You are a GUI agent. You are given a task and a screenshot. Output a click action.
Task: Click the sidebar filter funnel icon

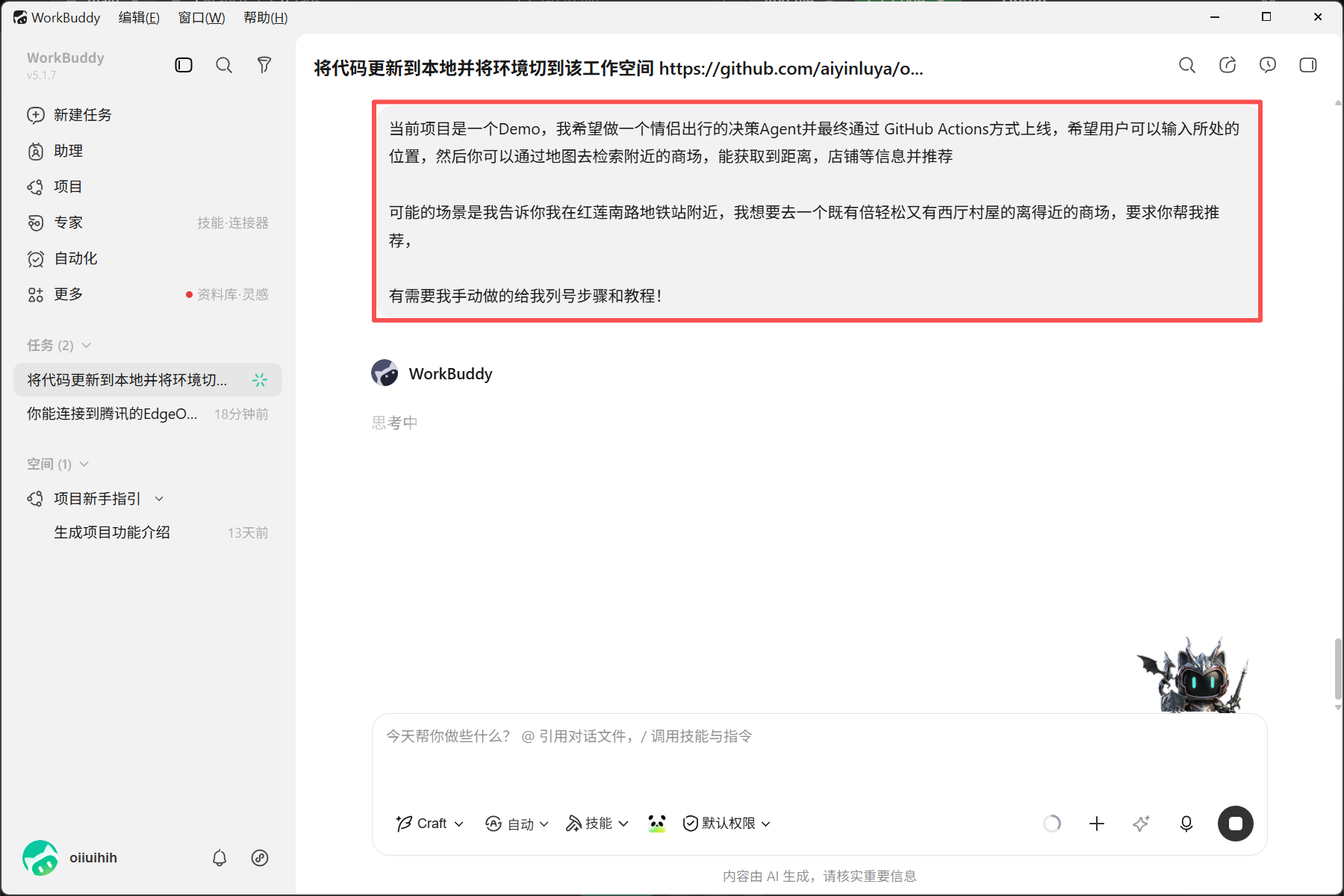[x=264, y=65]
